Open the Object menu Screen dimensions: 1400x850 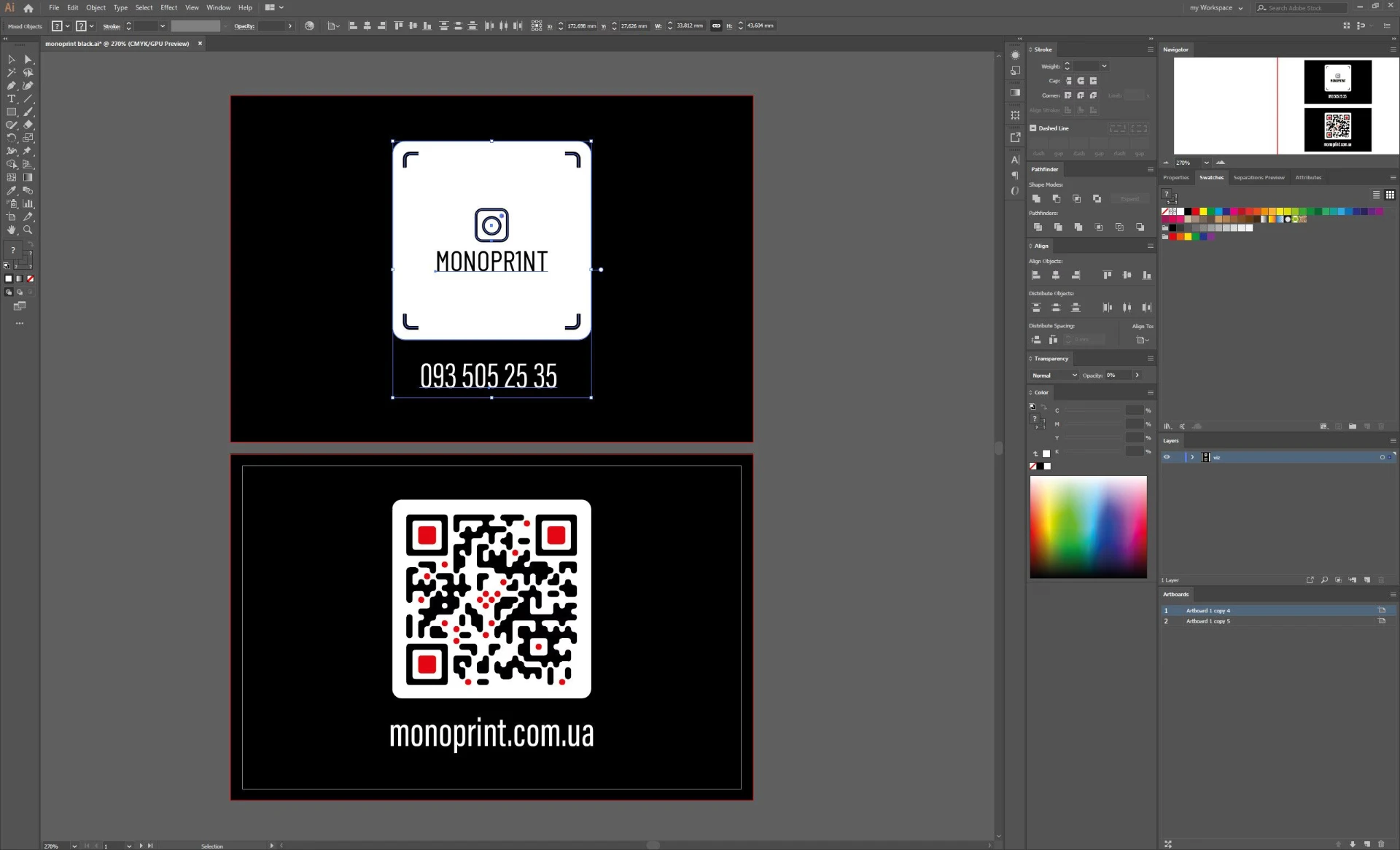tap(96, 8)
